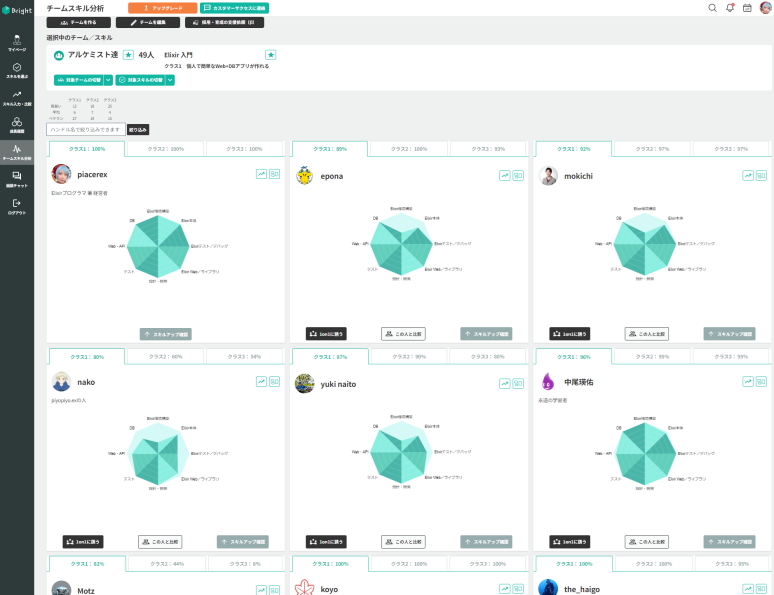Click スキルアップ確認 on mokichi card

tap(730, 334)
